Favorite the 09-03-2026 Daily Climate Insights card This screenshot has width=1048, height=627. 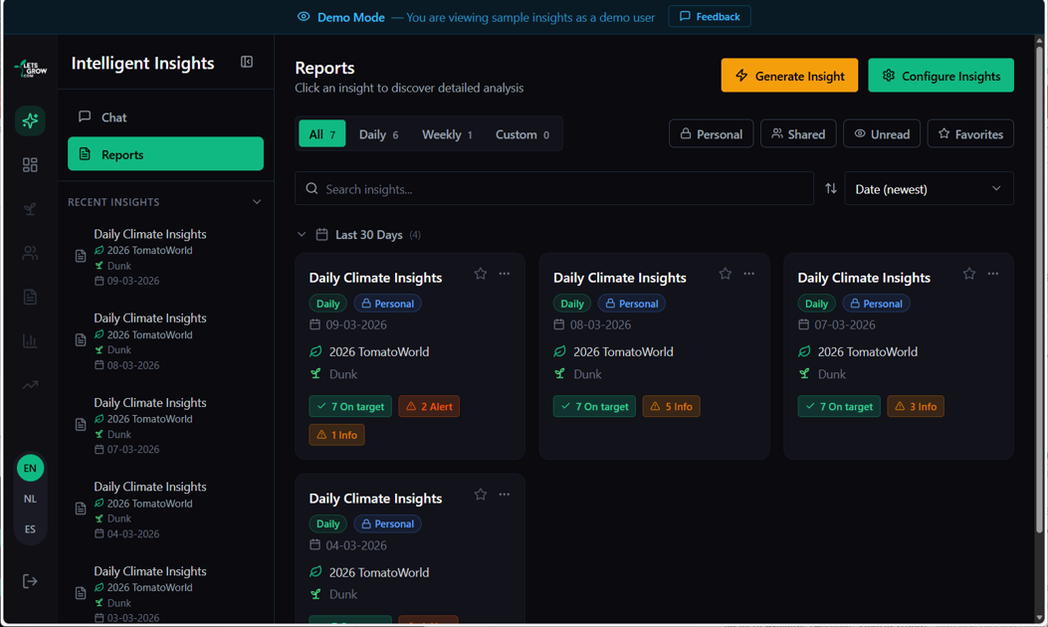(x=481, y=273)
